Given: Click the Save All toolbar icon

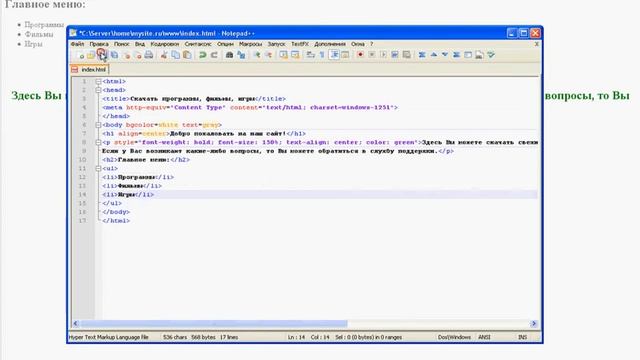Looking at the screenshot, I should coord(115,55).
